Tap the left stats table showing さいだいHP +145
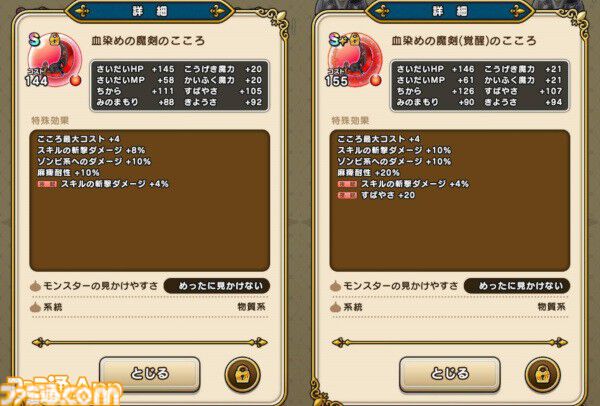Viewport: 600px width, 406px height. (x=179, y=86)
